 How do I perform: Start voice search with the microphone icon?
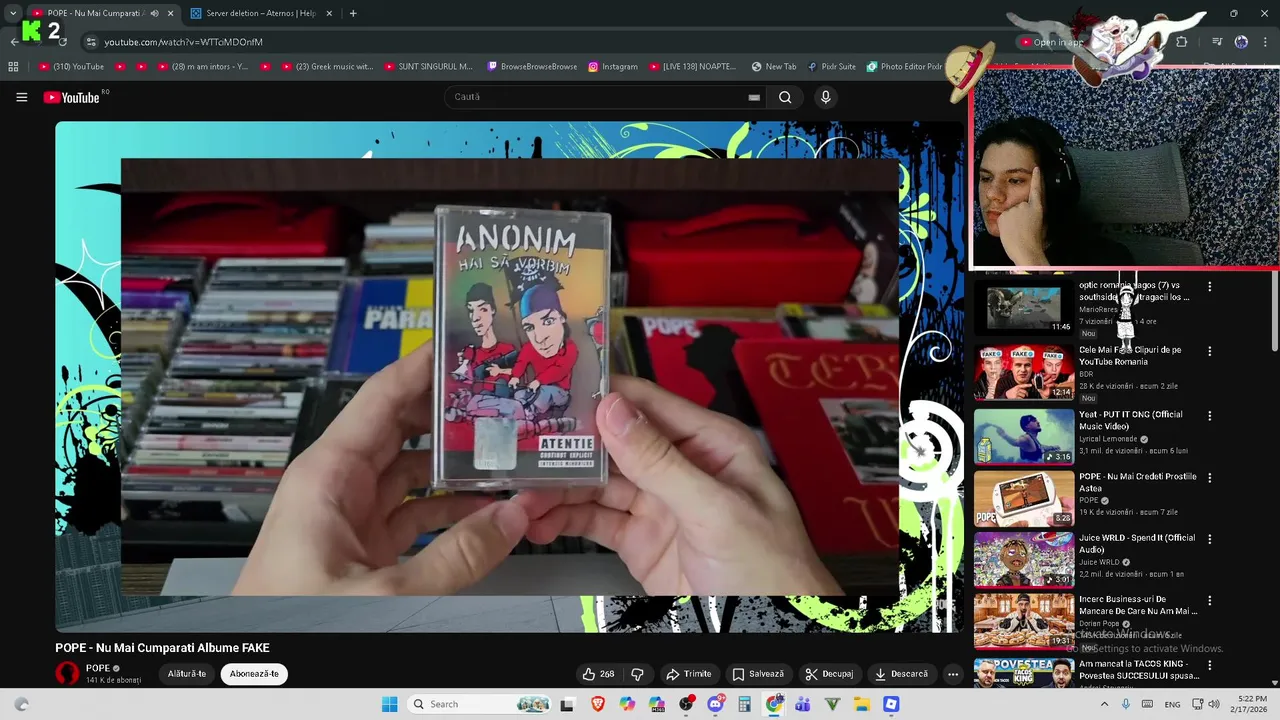click(825, 97)
